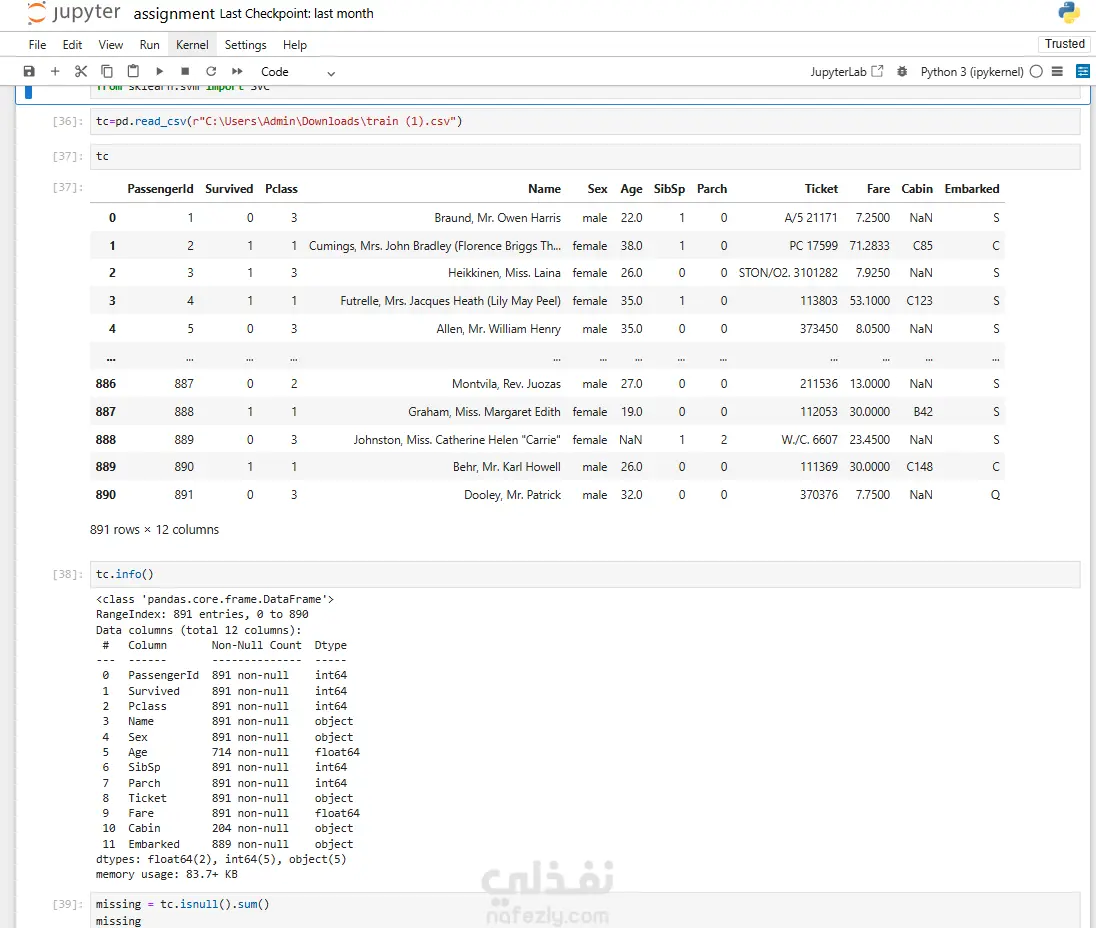Click the Jupyter logo

tap(73, 13)
